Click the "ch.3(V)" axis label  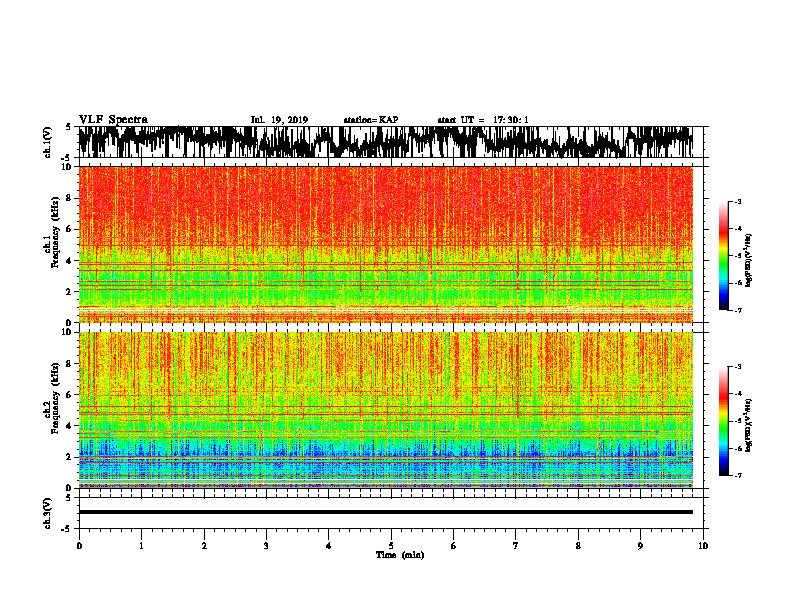(x=48, y=514)
